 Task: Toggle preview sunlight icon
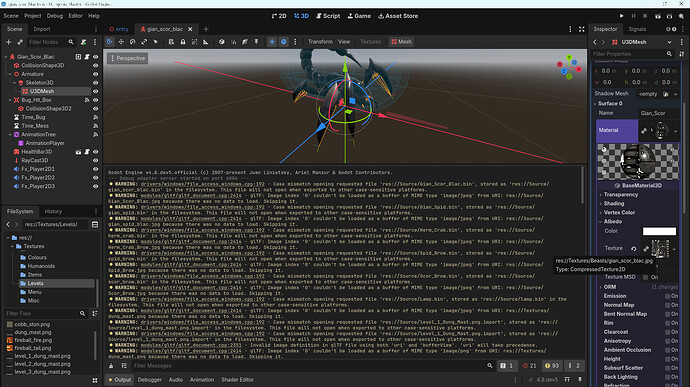click(272, 42)
